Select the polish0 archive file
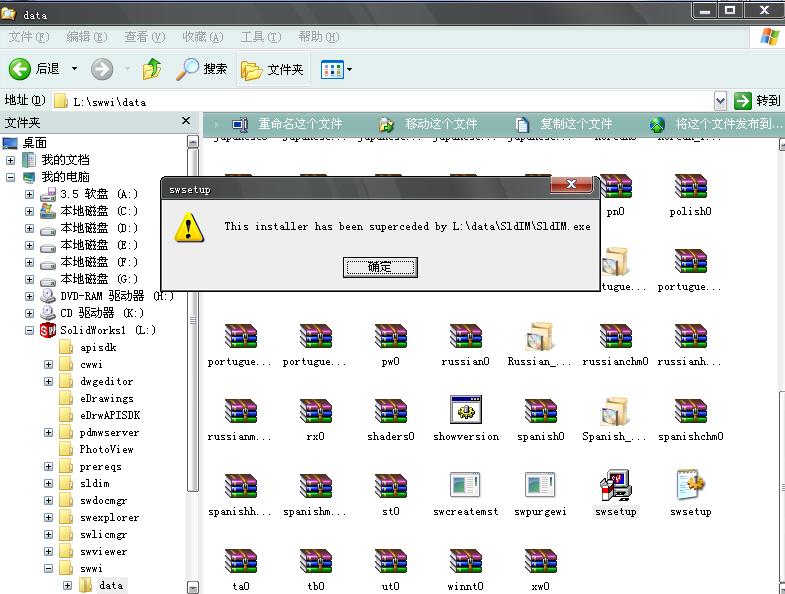 [690, 194]
